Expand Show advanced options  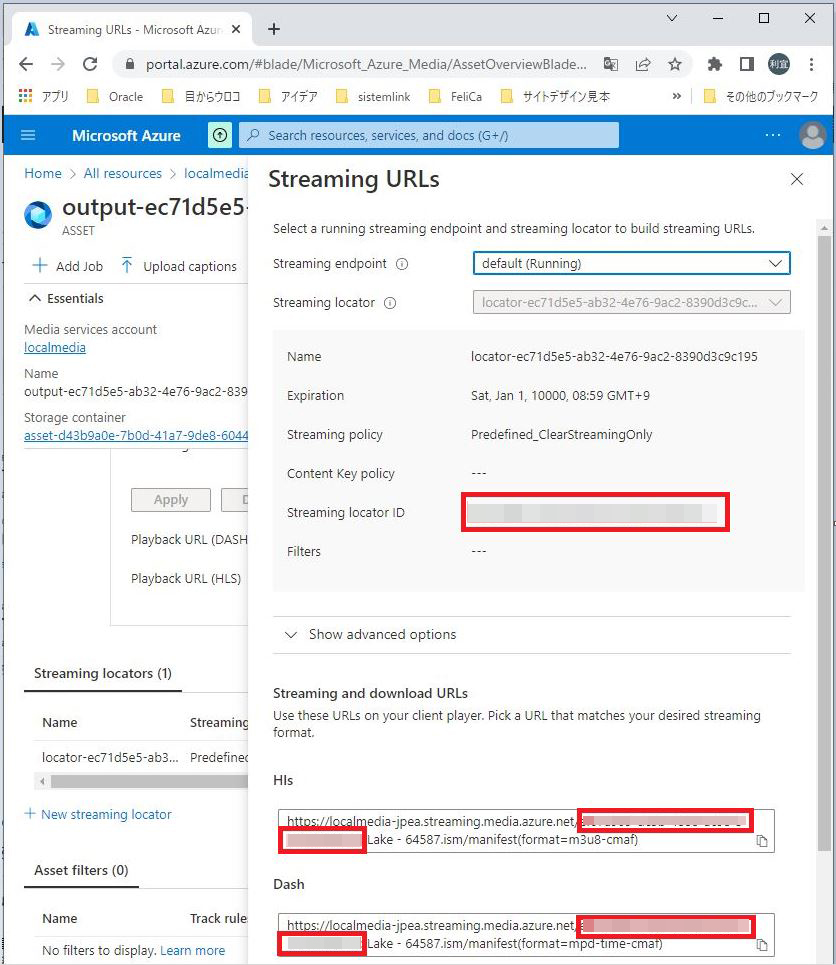click(x=371, y=635)
